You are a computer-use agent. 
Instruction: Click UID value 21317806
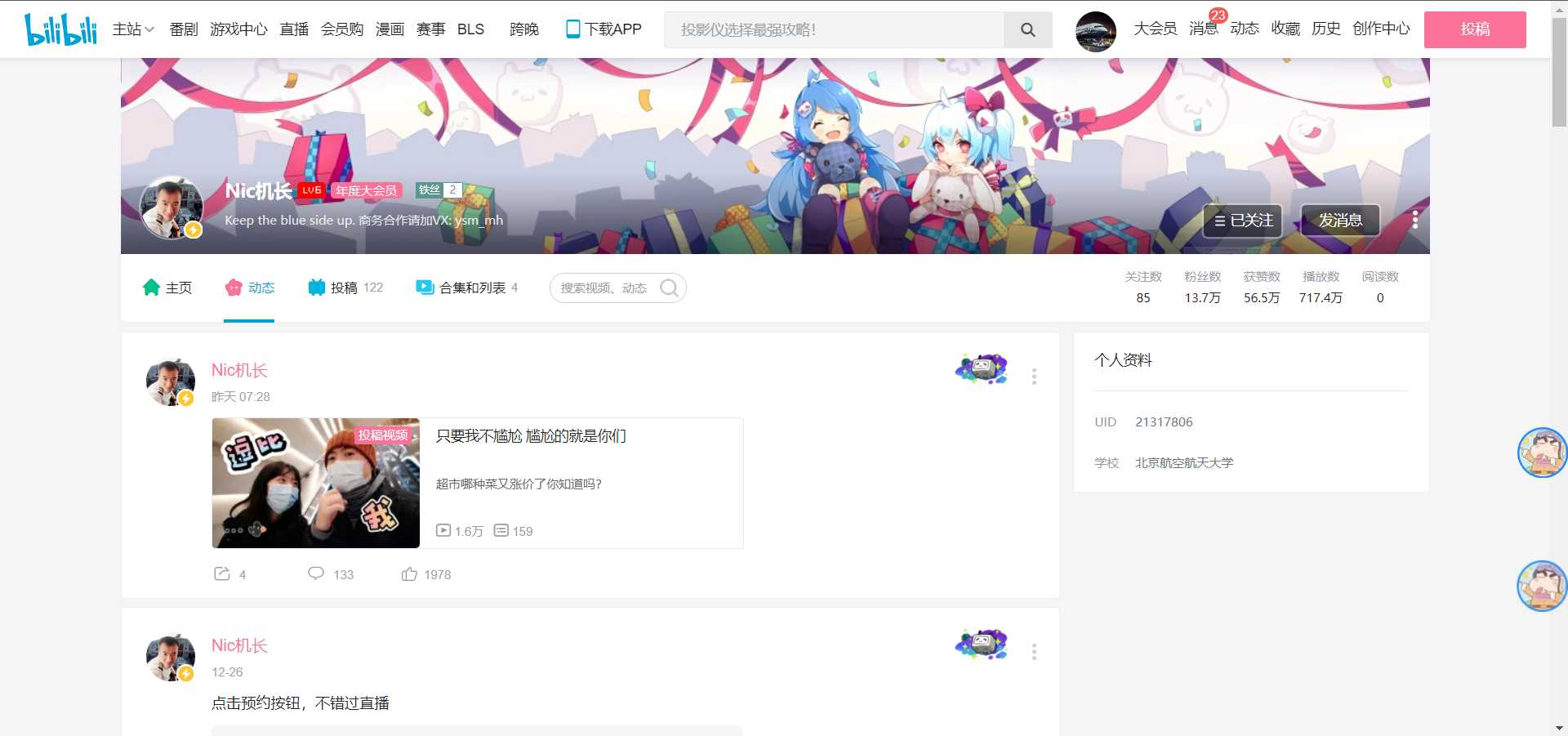(x=1164, y=422)
